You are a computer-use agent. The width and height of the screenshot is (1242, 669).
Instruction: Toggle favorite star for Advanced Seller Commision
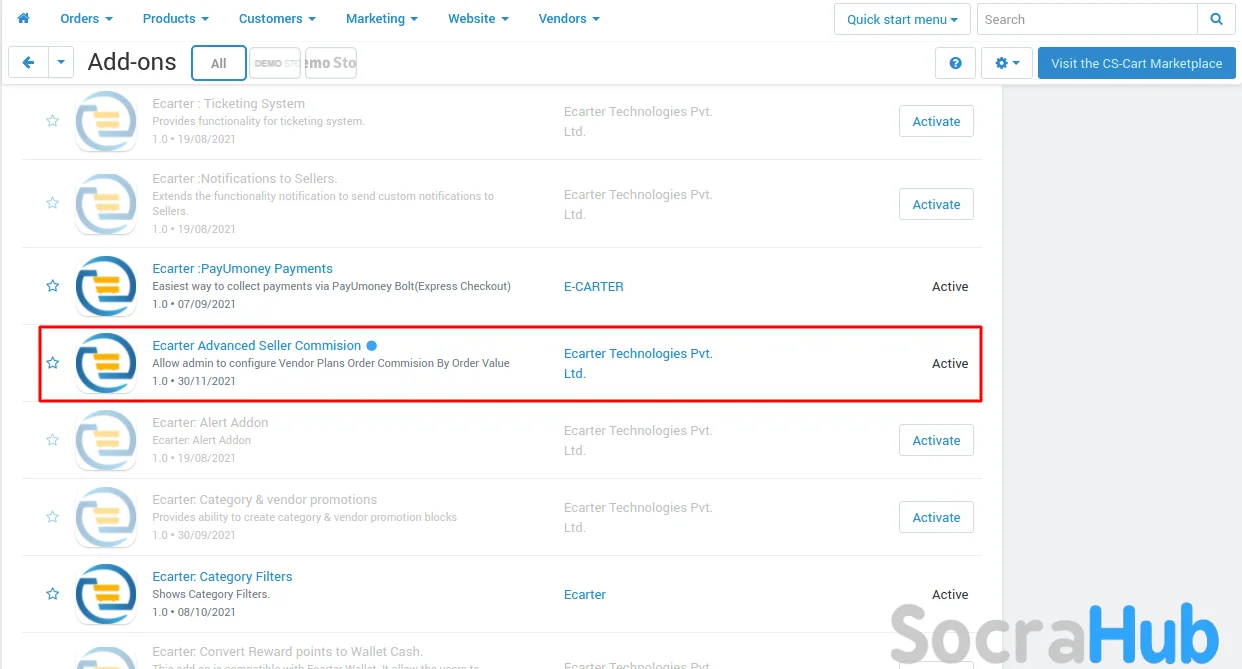pyautogui.click(x=53, y=363)
